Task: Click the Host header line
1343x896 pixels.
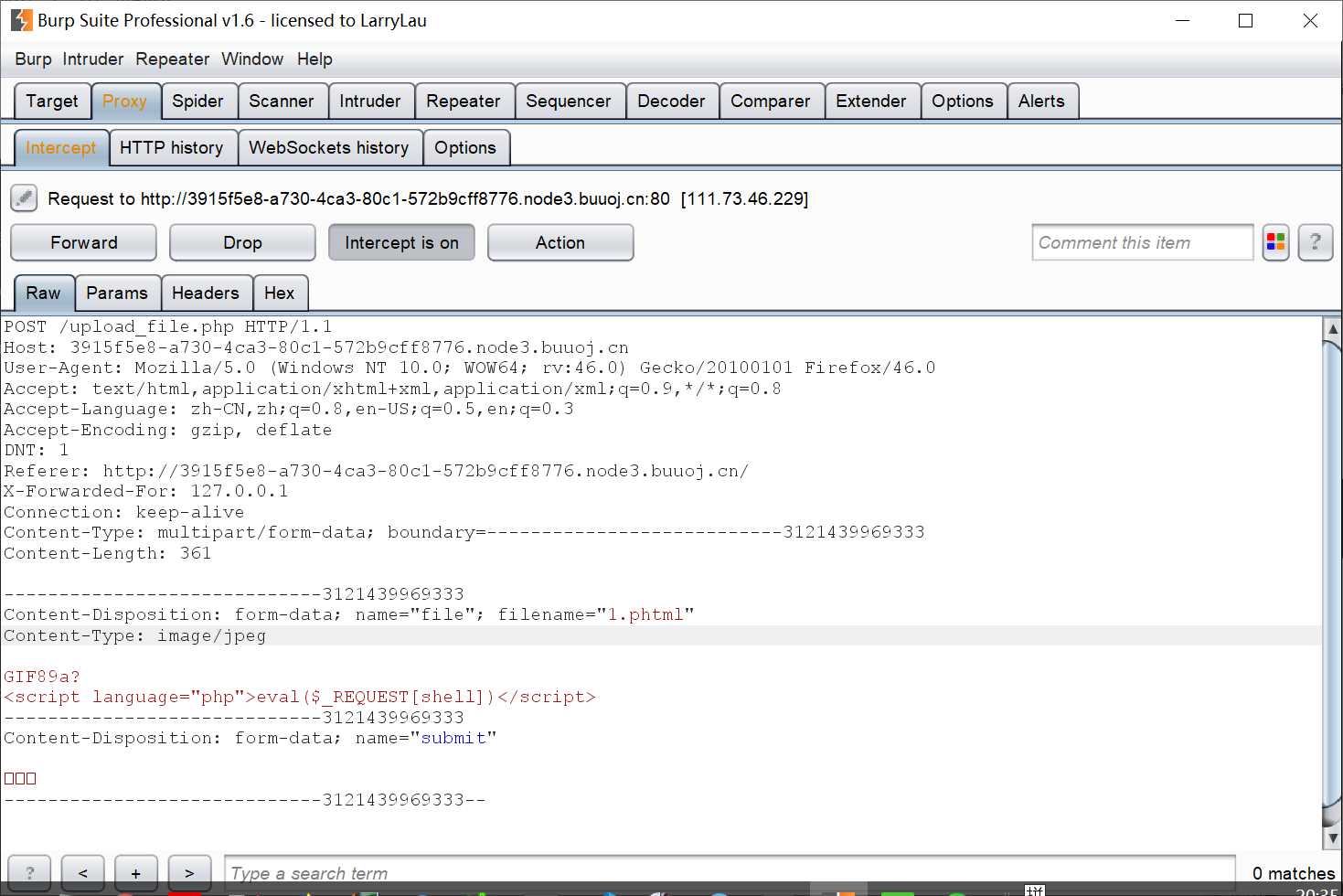Action: click(x=316, y=347)
